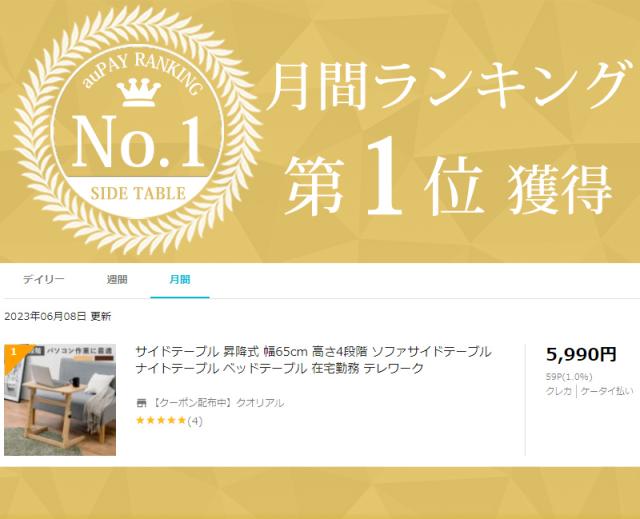
Task: Click the ケータイ払い payment label
Action: pos(607,391)
